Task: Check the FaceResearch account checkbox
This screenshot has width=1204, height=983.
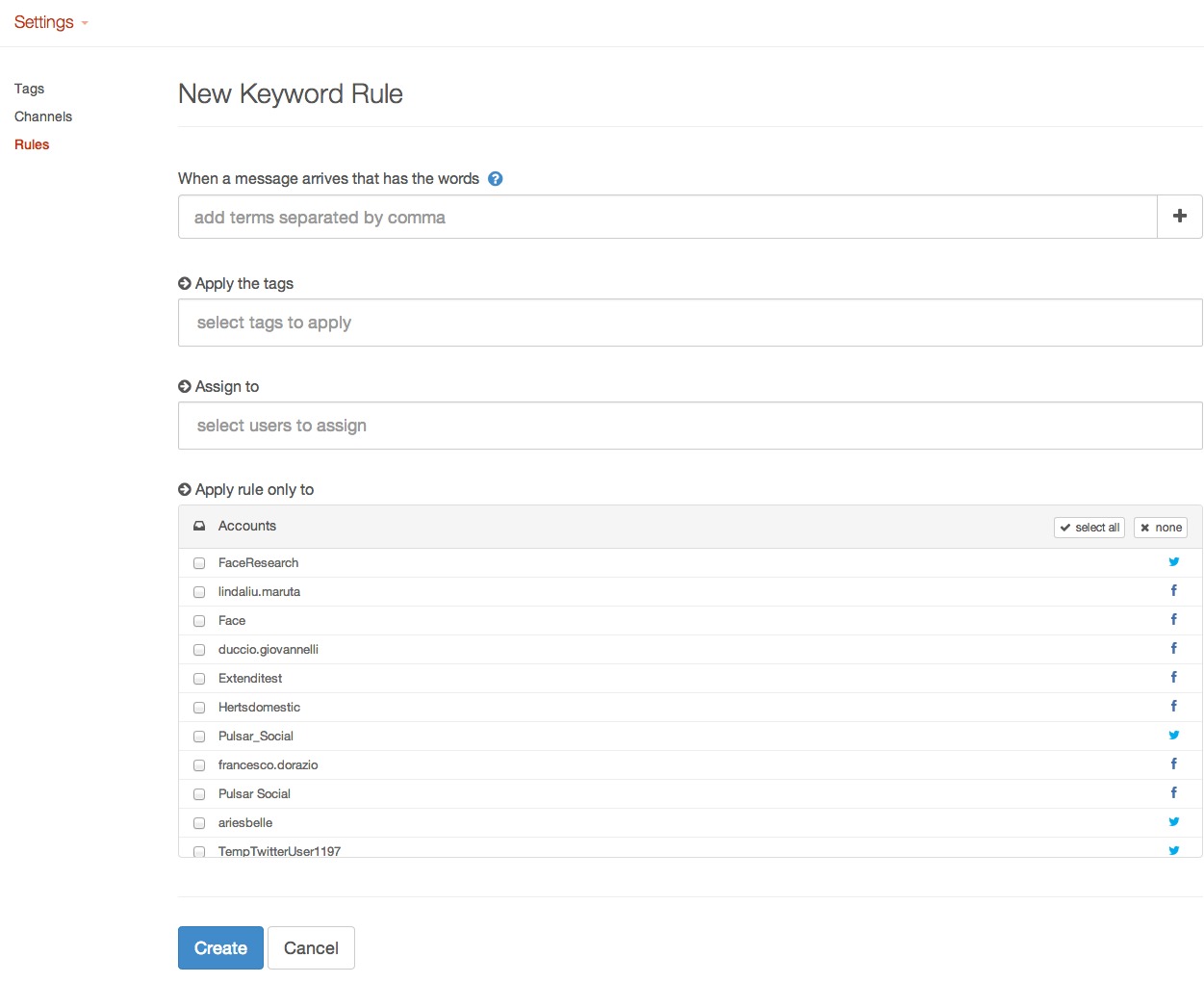Action: tap(199, 563)
